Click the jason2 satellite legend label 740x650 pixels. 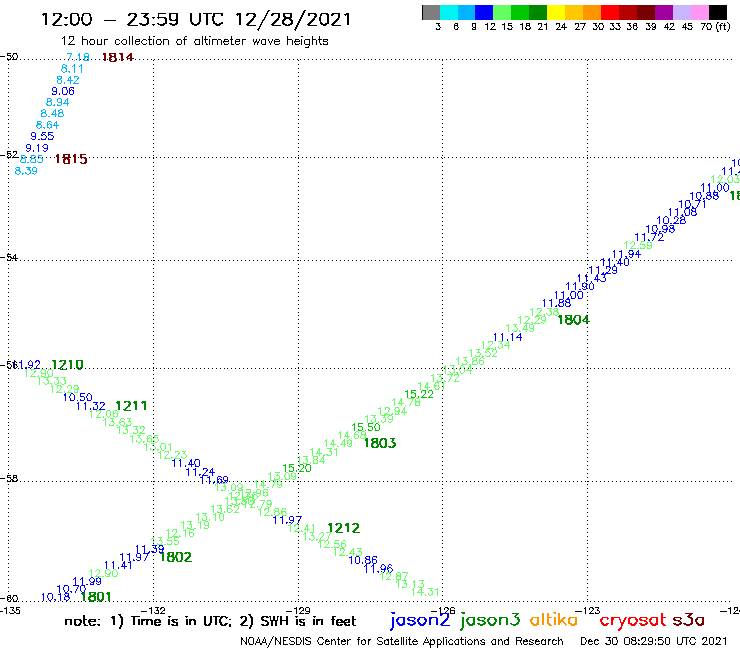pyautogui.click(x=420, y=620)
